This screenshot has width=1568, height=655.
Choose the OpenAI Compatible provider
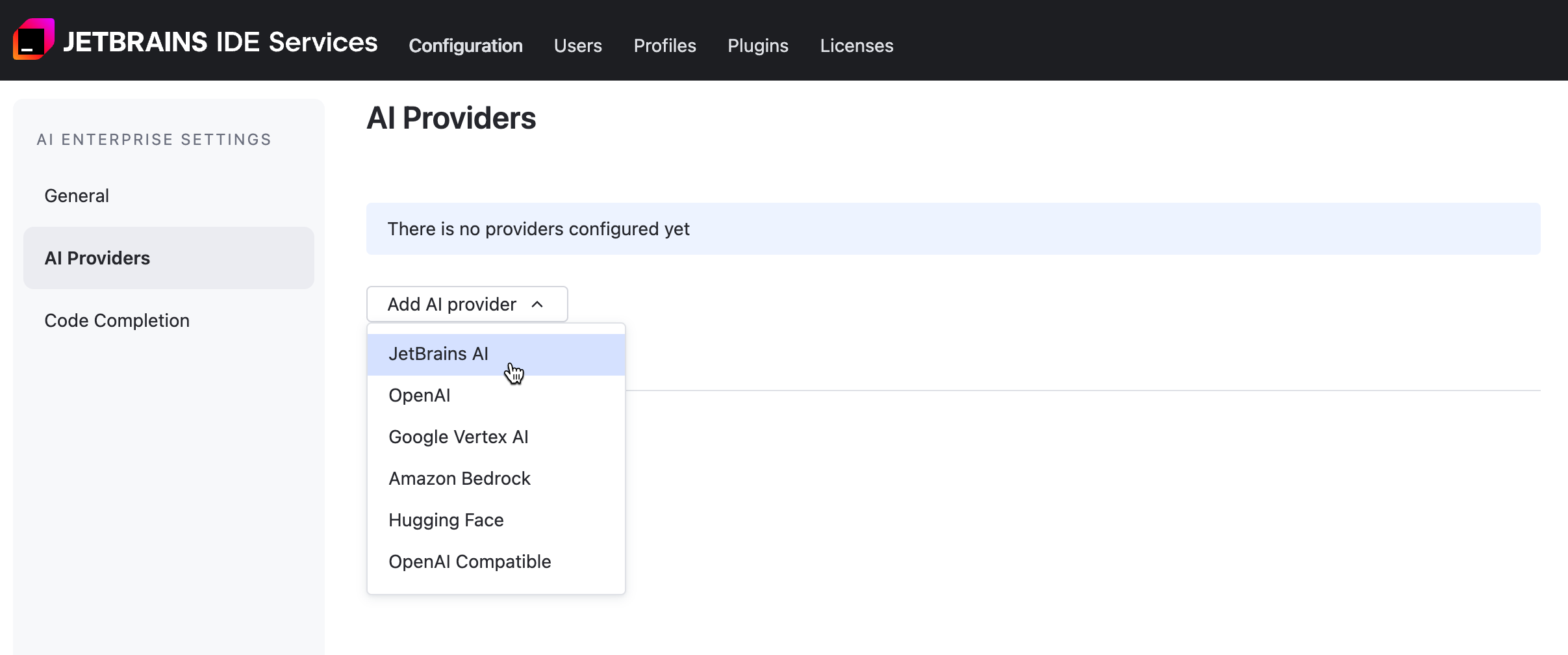click(x=470, y=561)
